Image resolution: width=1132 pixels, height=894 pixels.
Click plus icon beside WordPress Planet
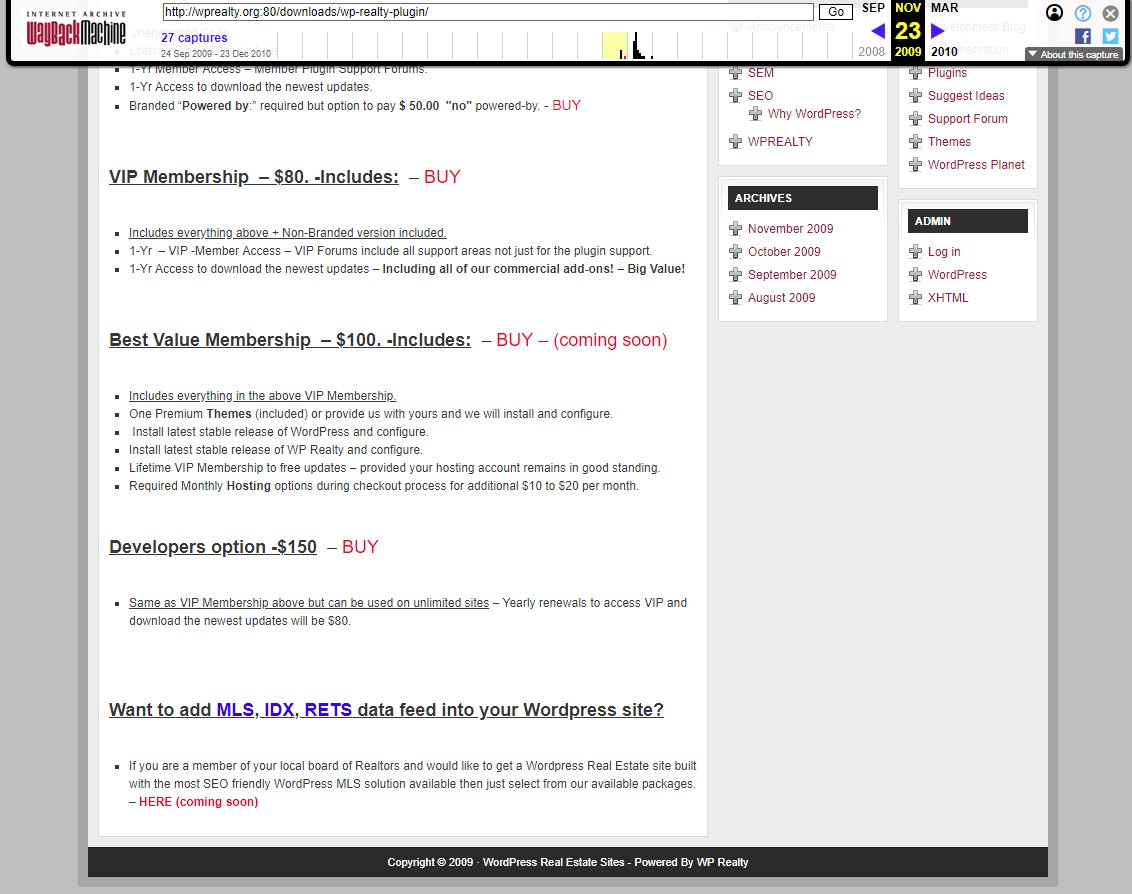pos(915,165)
